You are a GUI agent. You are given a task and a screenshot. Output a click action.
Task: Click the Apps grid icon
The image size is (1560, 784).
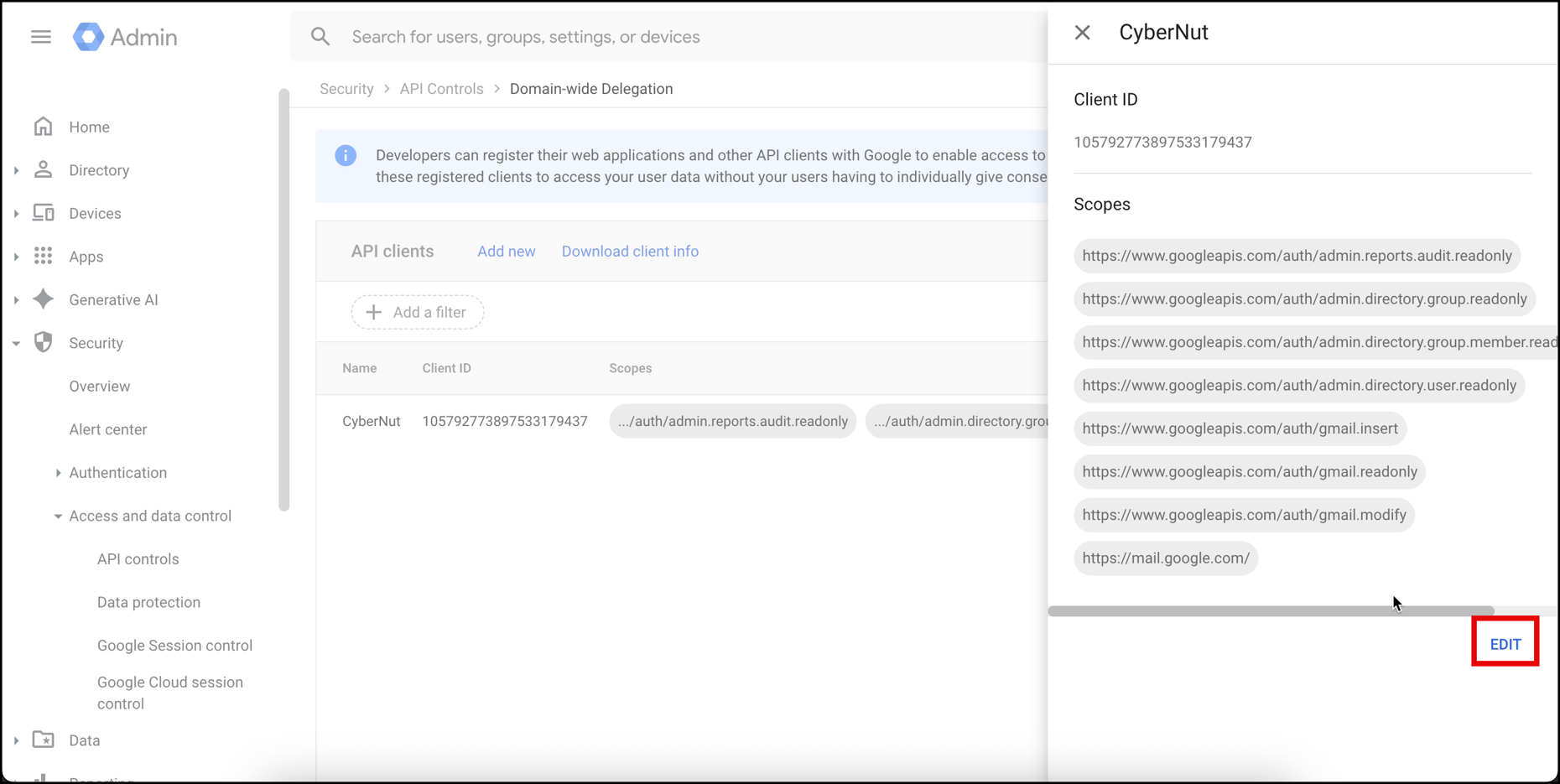pos(44,257)
